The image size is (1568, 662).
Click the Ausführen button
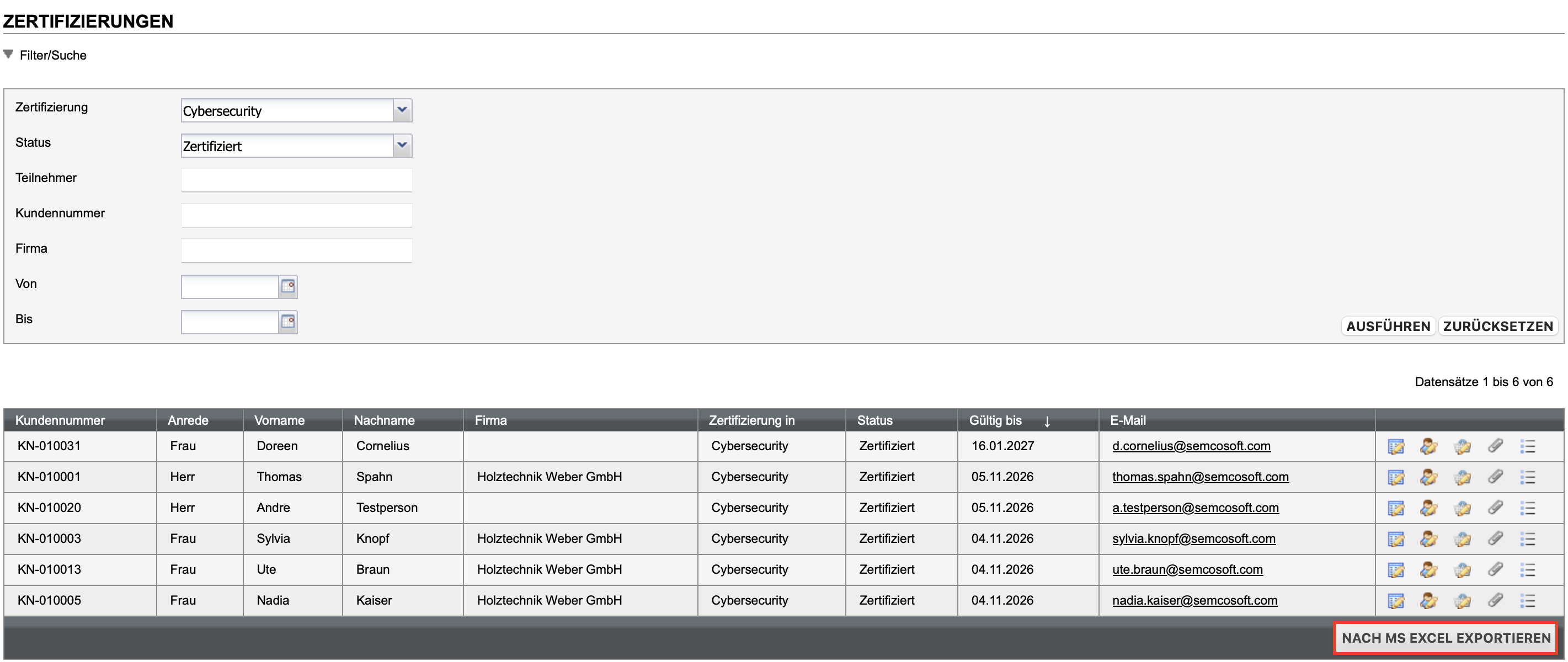(x=1388, y=327)
